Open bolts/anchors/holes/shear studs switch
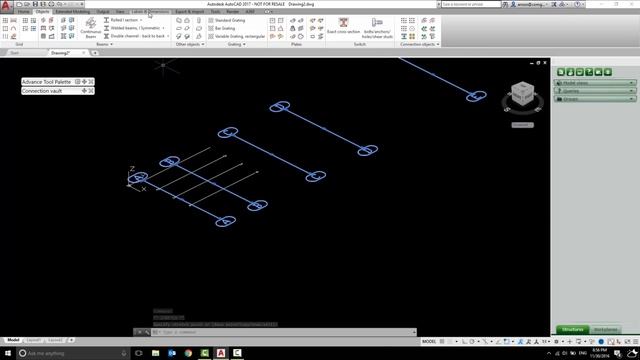This screenshot has width=640, height=360. click(377, 28)
